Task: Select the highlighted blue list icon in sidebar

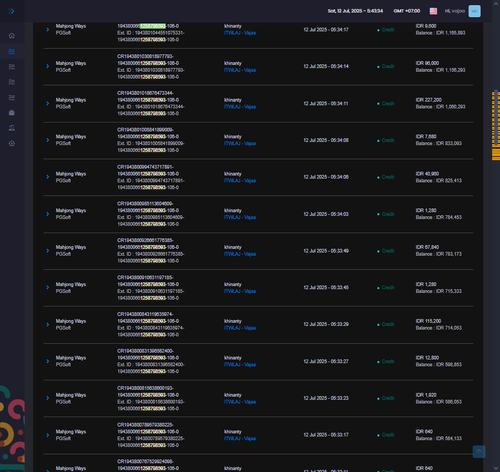Action: [x=12, y=51]
